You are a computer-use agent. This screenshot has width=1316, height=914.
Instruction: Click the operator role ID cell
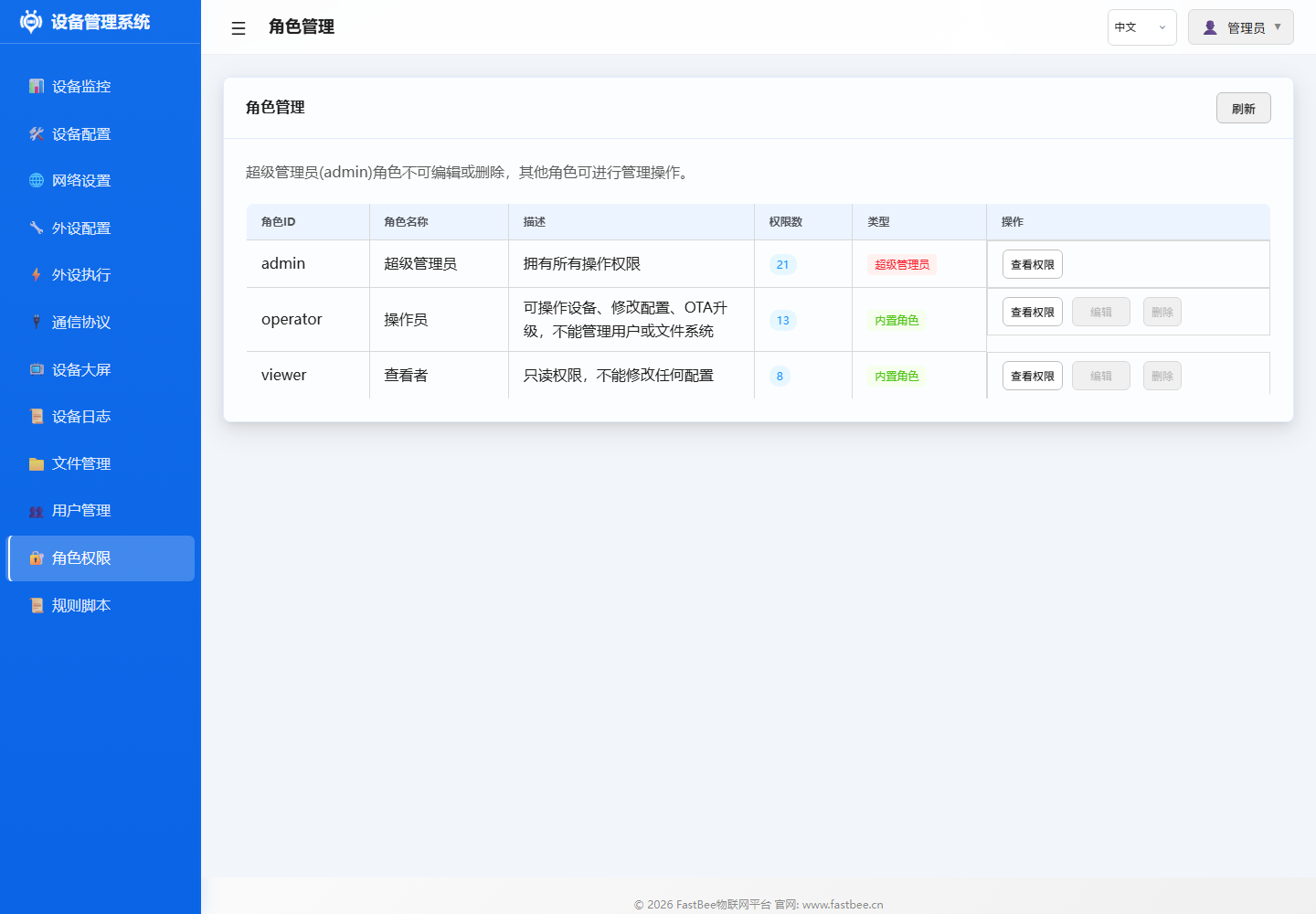click(x=308, y=319)
